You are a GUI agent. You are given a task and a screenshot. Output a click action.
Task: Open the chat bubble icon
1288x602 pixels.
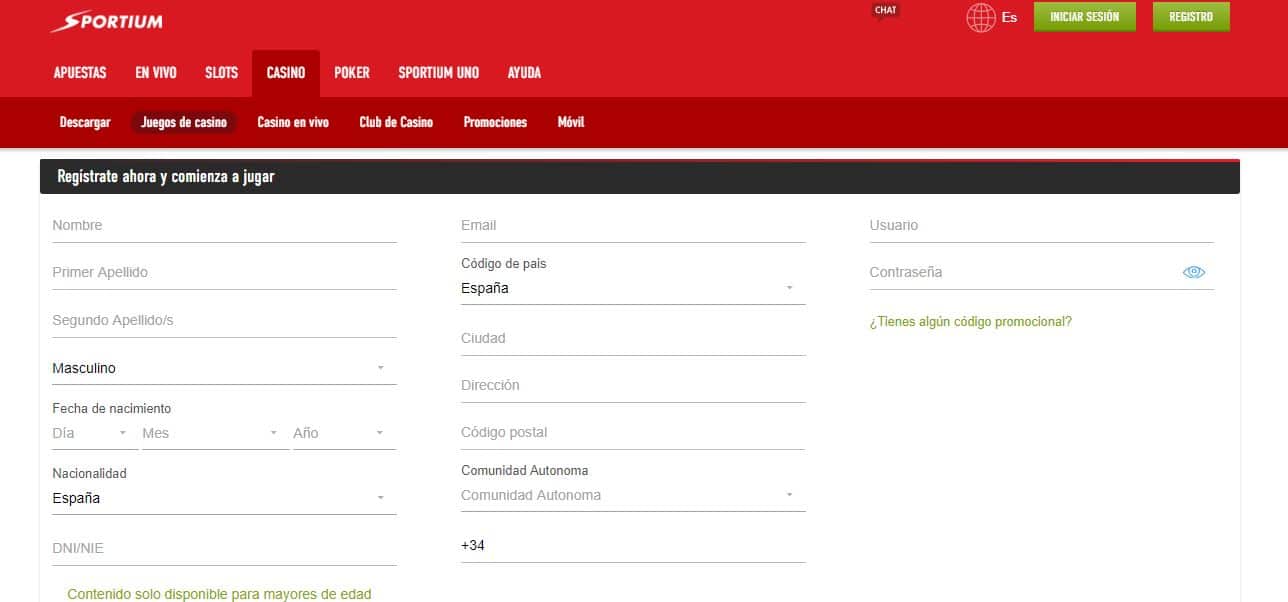coord(884,10)
